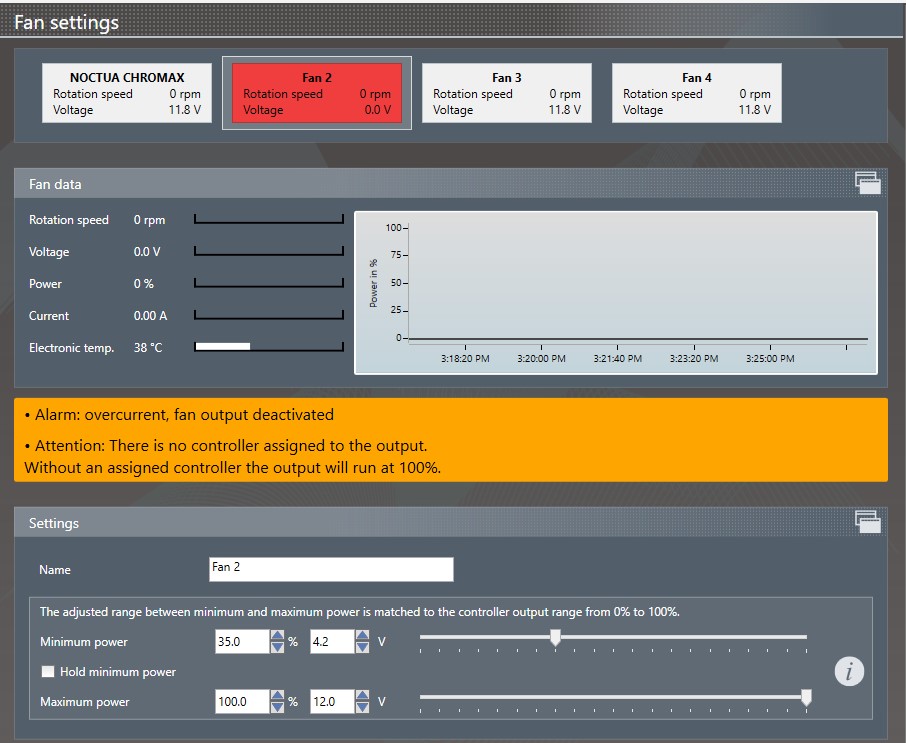Switch to the Fan 4 tile
Image resolution: width=906 pixels, height=743 pixels.
click(x=697, y=93)
